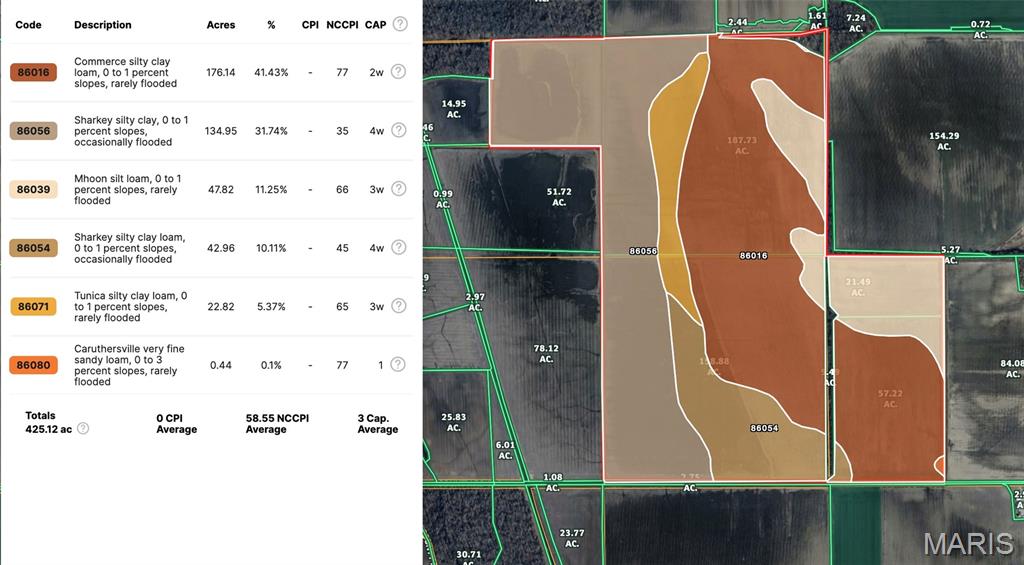This screenshot has height=565, width=1024.
Task: Click the Description column header
Action: pos(102,24)
